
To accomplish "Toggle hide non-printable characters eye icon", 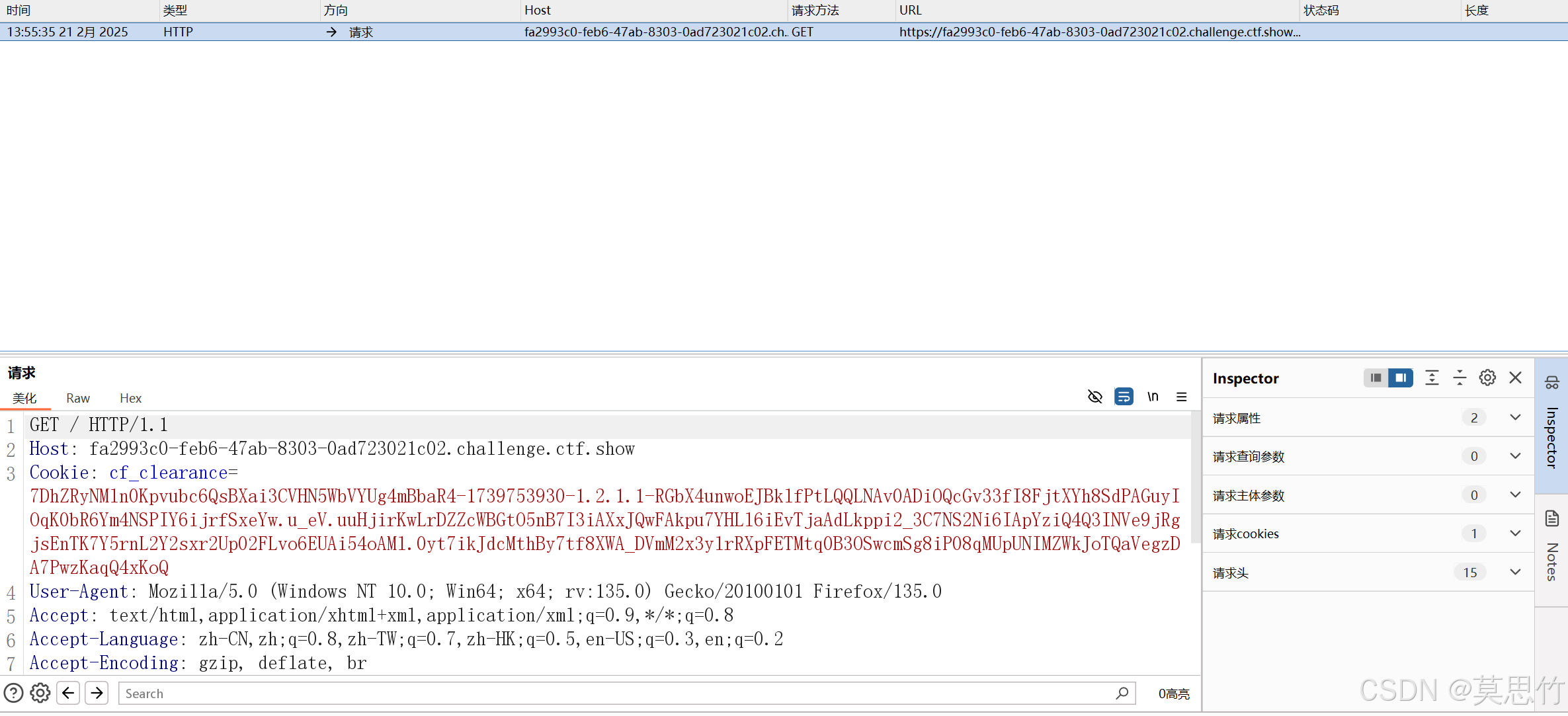I will (x=1094, y=397).
